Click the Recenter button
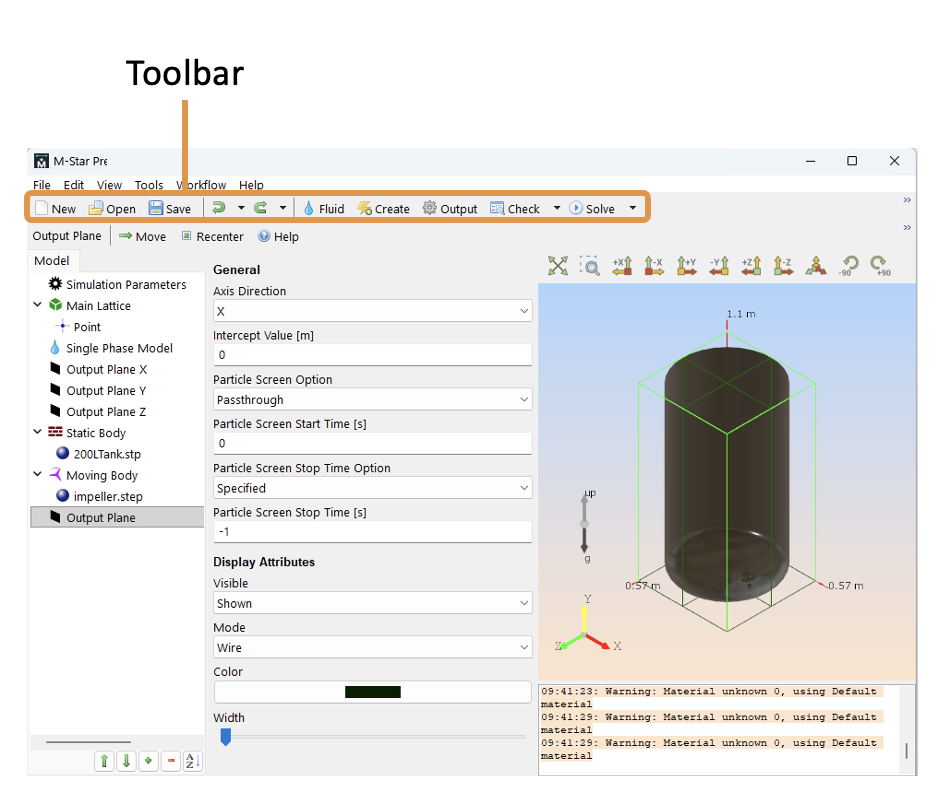 [x=212, y=237]
